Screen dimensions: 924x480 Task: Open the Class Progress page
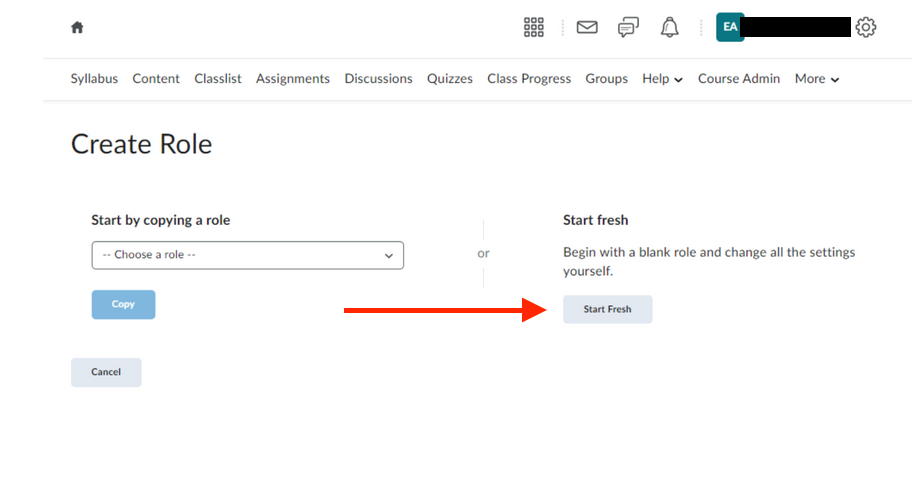point(529,79)
